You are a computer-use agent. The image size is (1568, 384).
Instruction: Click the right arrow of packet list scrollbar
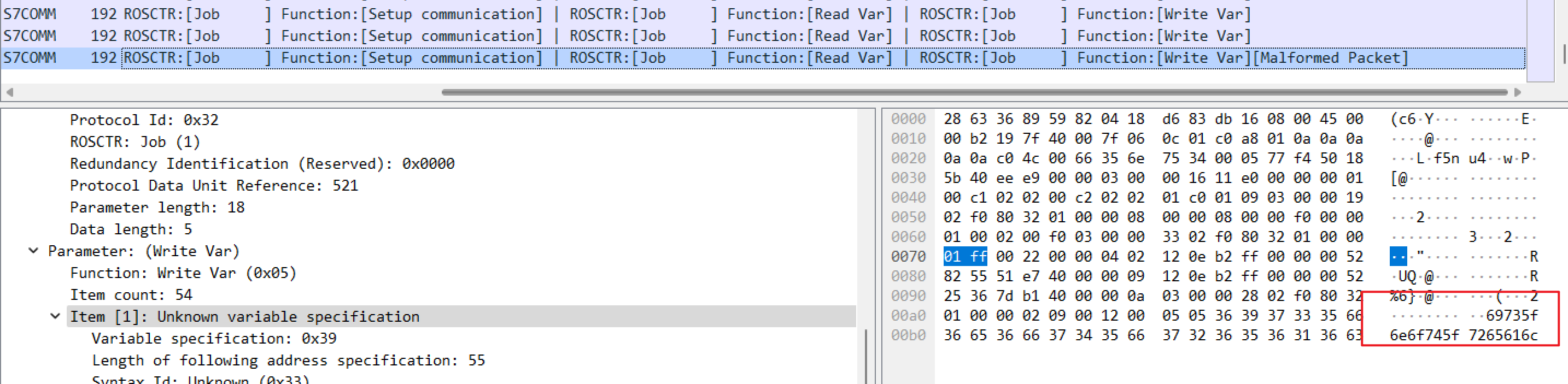[x=1518, y=92]
